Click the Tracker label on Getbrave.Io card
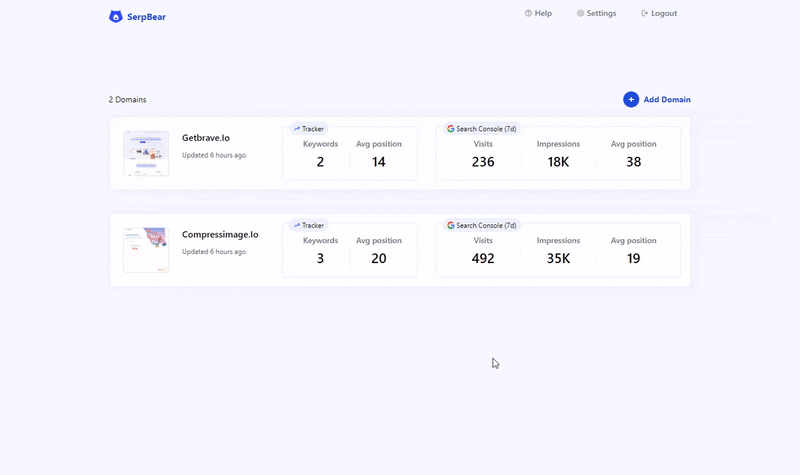Viewport: 800px width, 475px height. [313, 129]
